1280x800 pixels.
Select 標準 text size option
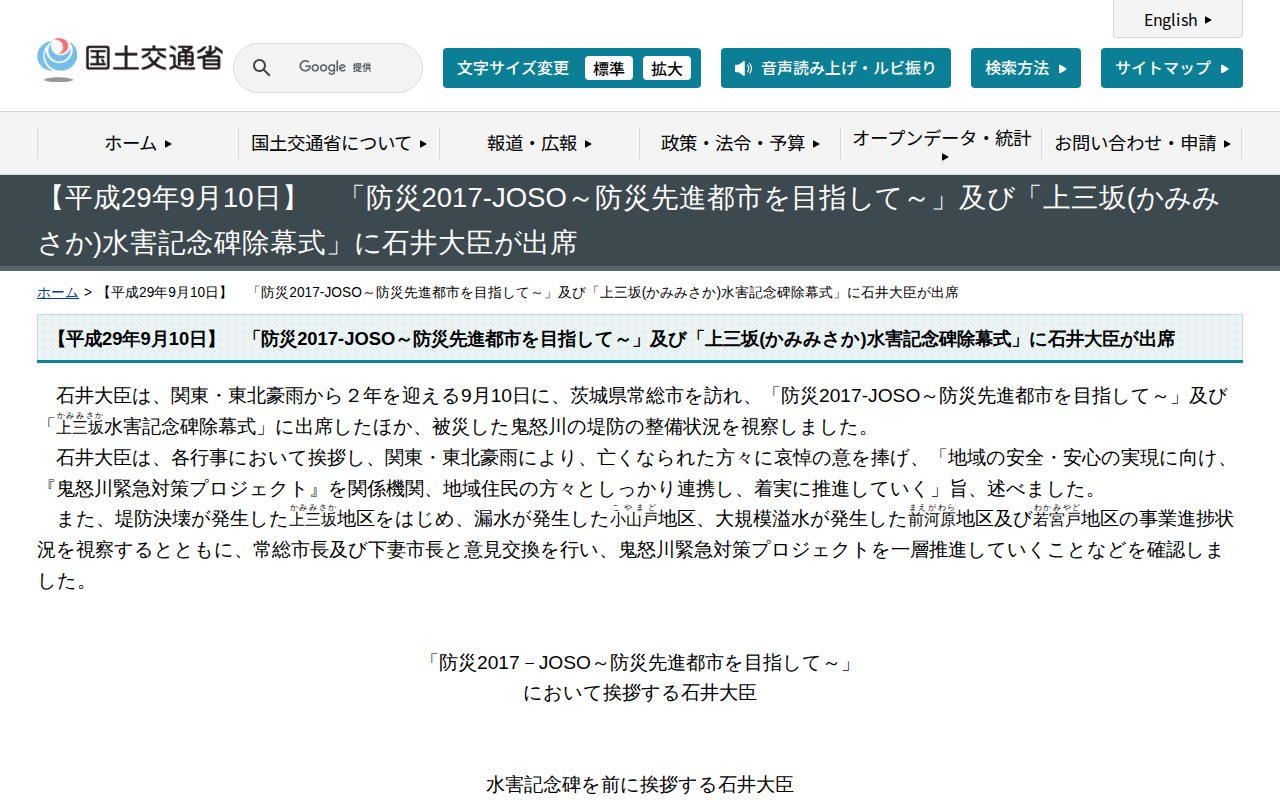click(609, 68)
